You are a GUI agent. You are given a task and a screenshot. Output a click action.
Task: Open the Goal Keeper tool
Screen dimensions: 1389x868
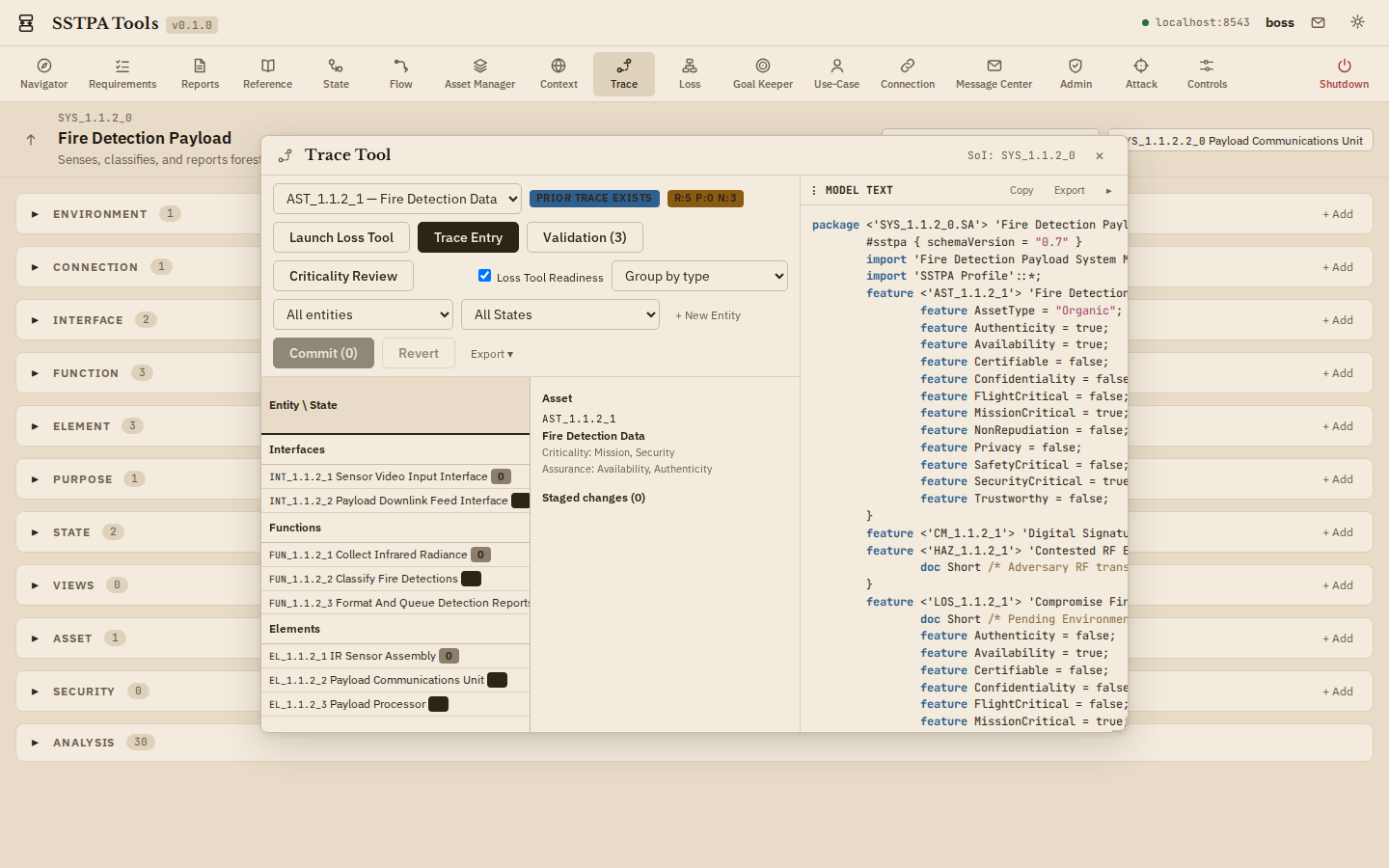[763, 74]
